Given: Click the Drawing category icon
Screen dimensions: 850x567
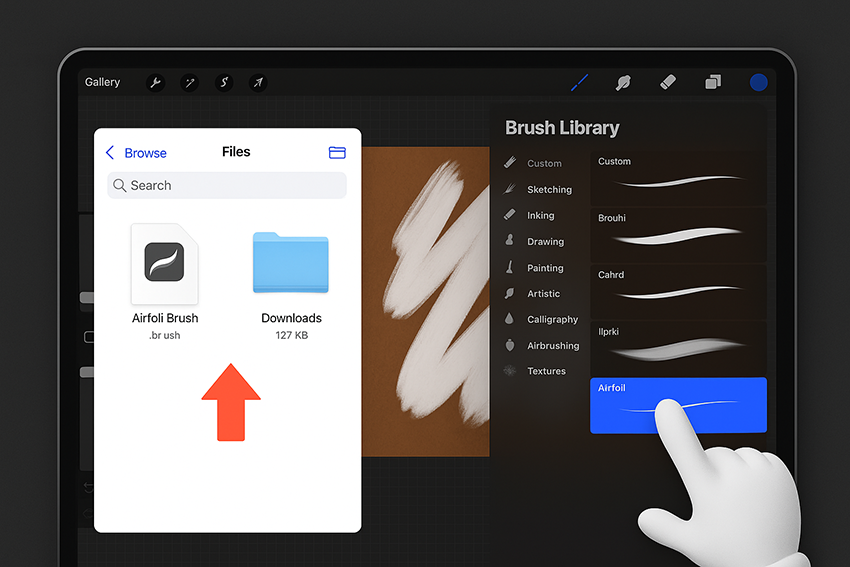Looking at the screenshot, I should point(510,240).
